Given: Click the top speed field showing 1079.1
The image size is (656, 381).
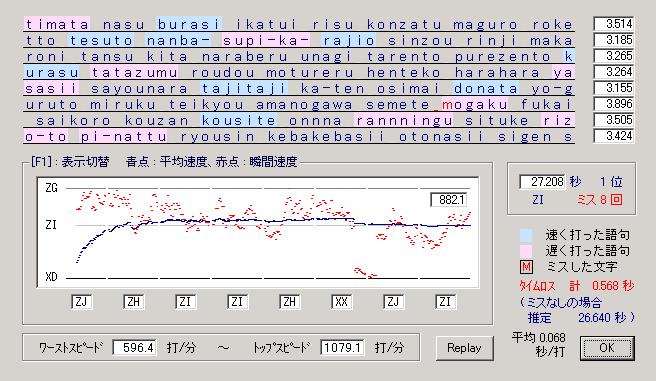Looking at the screenshot, I should pyautogui.click(x=342, y=348).
